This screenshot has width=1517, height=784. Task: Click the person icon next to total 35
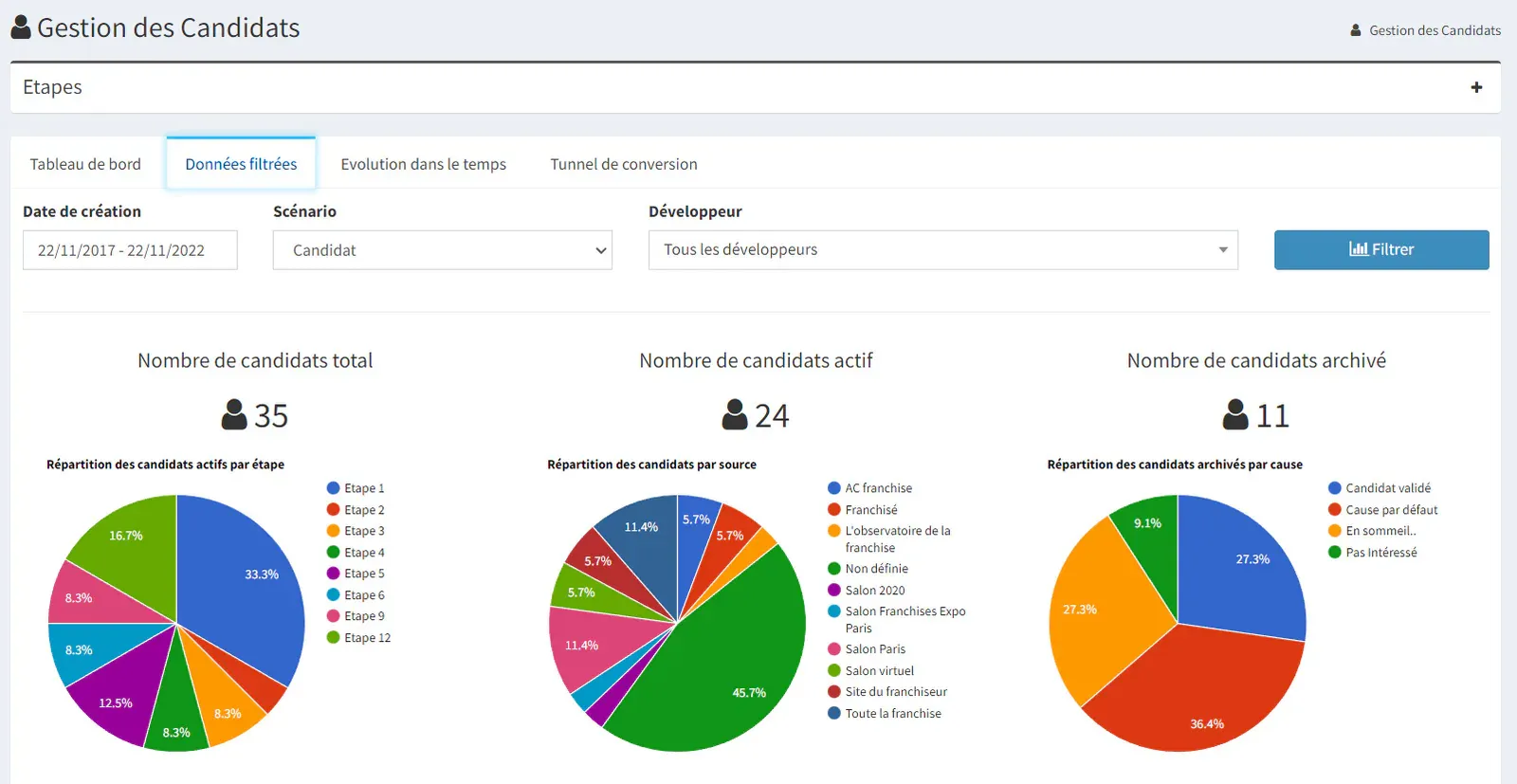234,414
